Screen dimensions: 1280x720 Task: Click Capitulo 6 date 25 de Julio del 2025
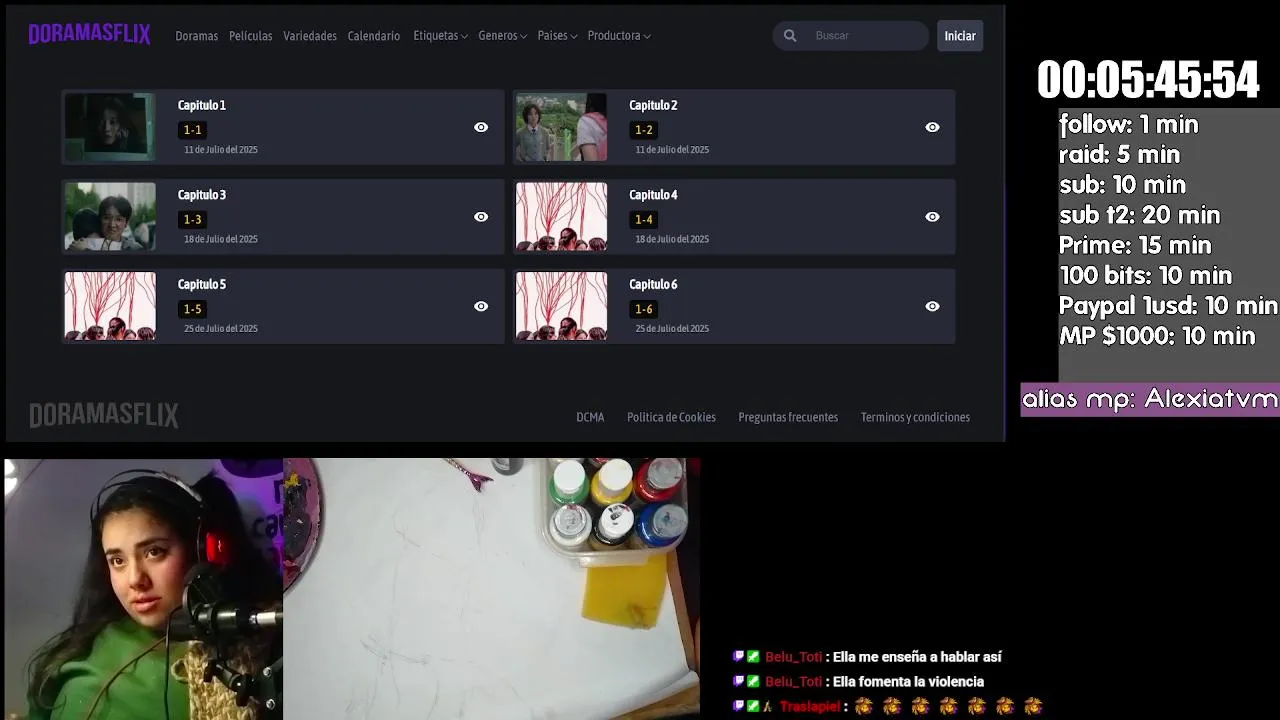[672, 329]
